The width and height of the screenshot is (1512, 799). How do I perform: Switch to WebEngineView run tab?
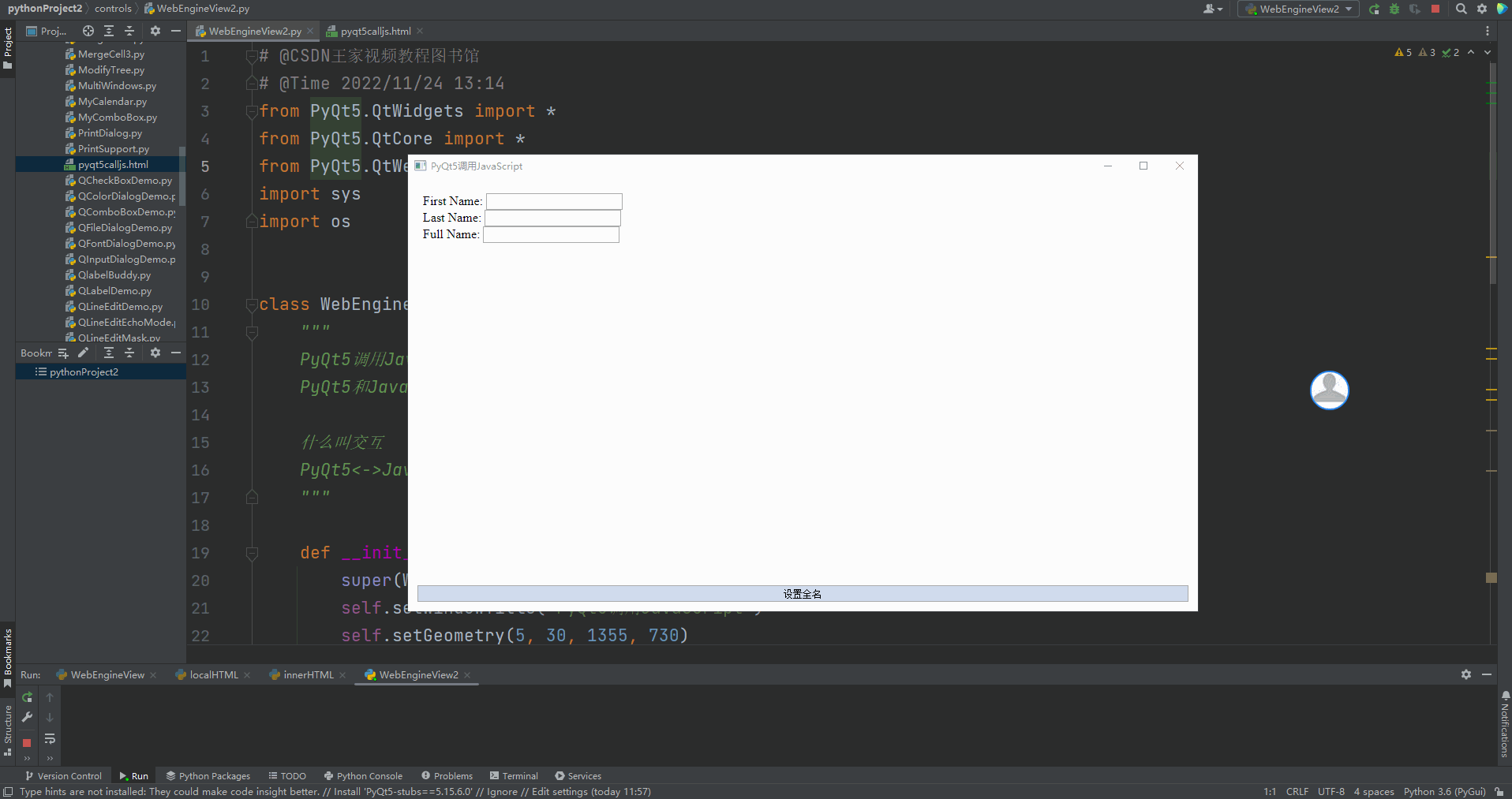[107, 675]
